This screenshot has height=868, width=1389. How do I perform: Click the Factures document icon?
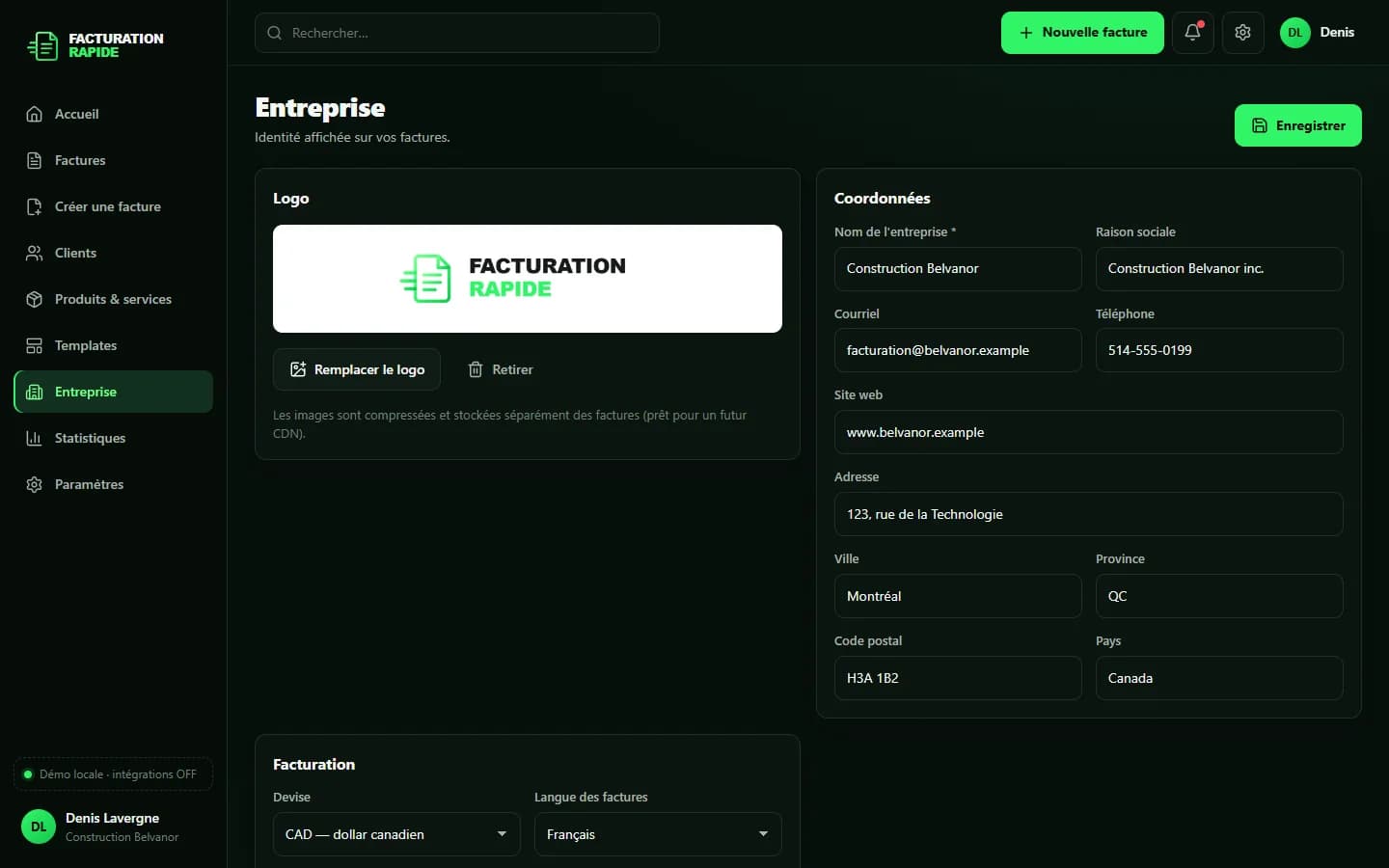[x=35, y=160]
